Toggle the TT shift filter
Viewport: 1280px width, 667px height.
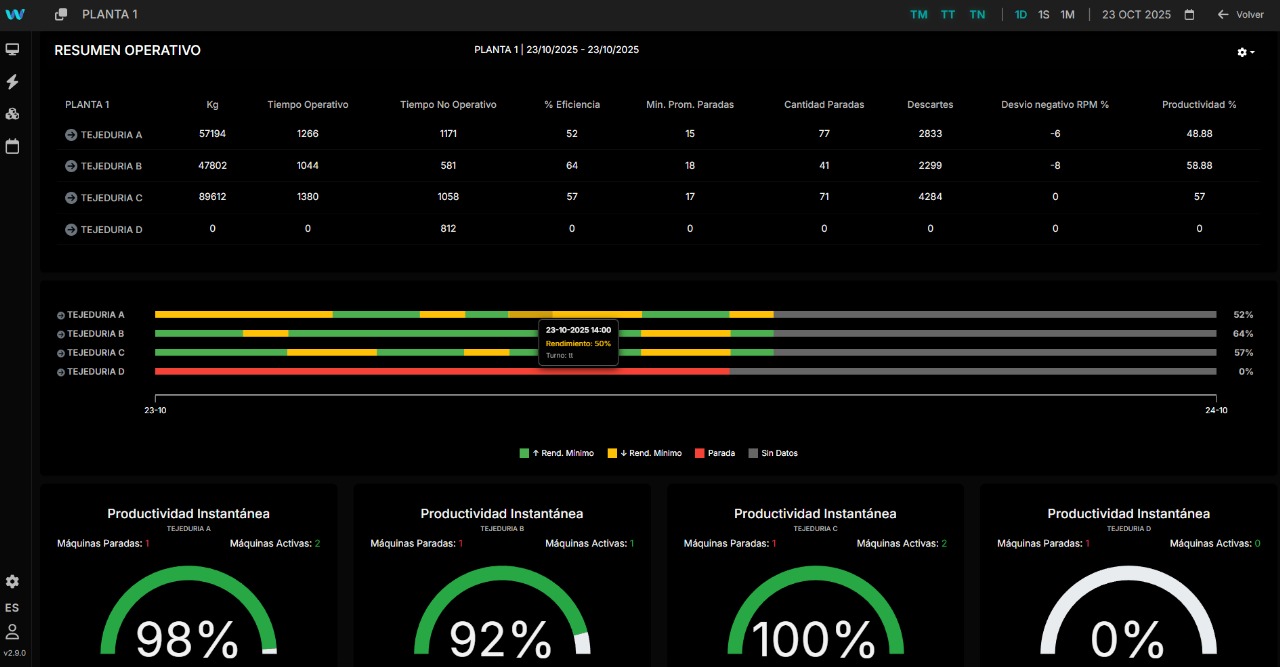tap(948, 14)
